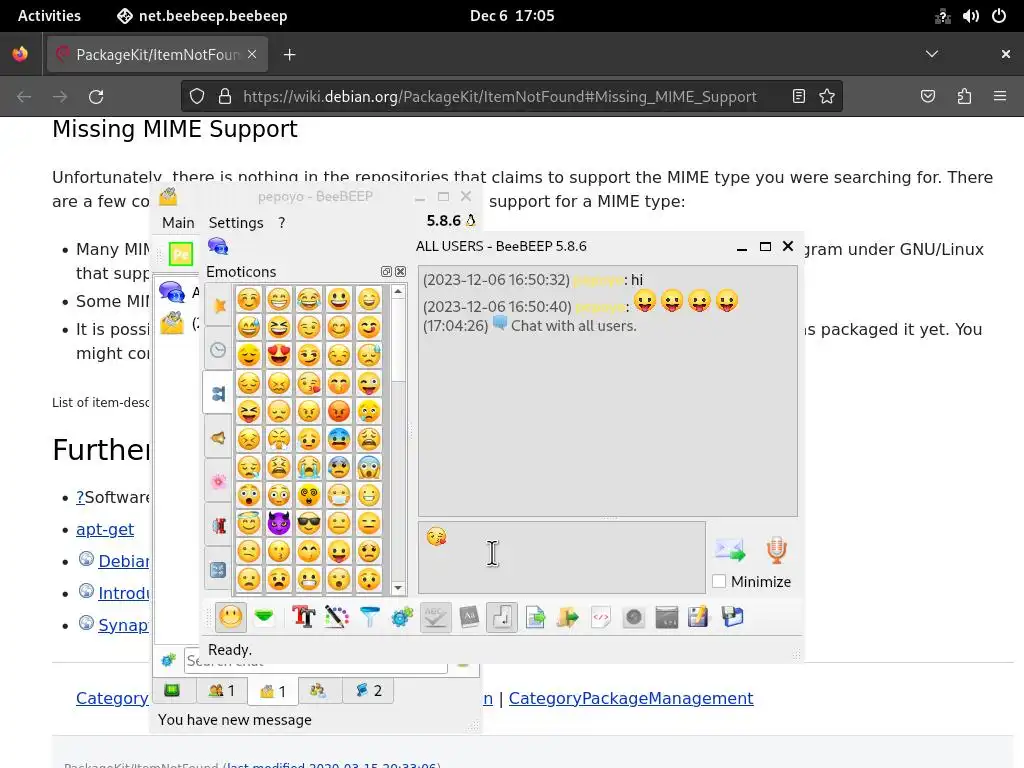
Task: Toggle Firefox reader view
Action: click(798, 97)
